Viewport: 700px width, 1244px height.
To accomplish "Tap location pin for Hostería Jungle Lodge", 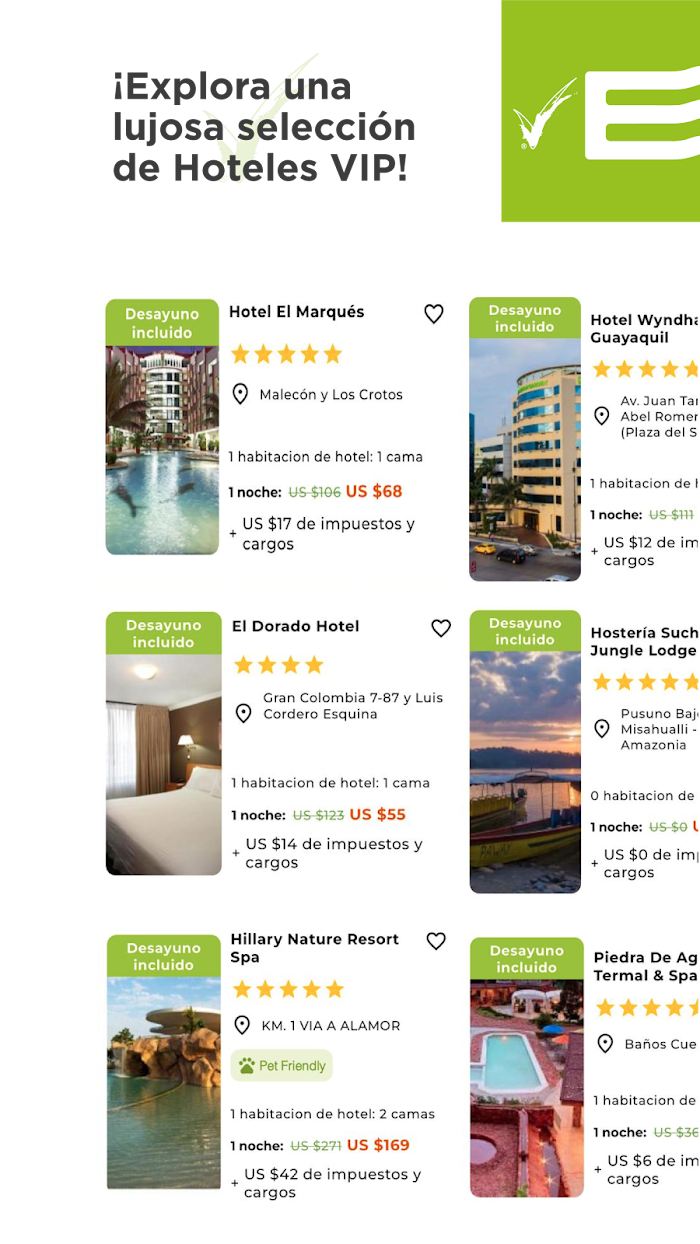I will [x=602, y=729].
